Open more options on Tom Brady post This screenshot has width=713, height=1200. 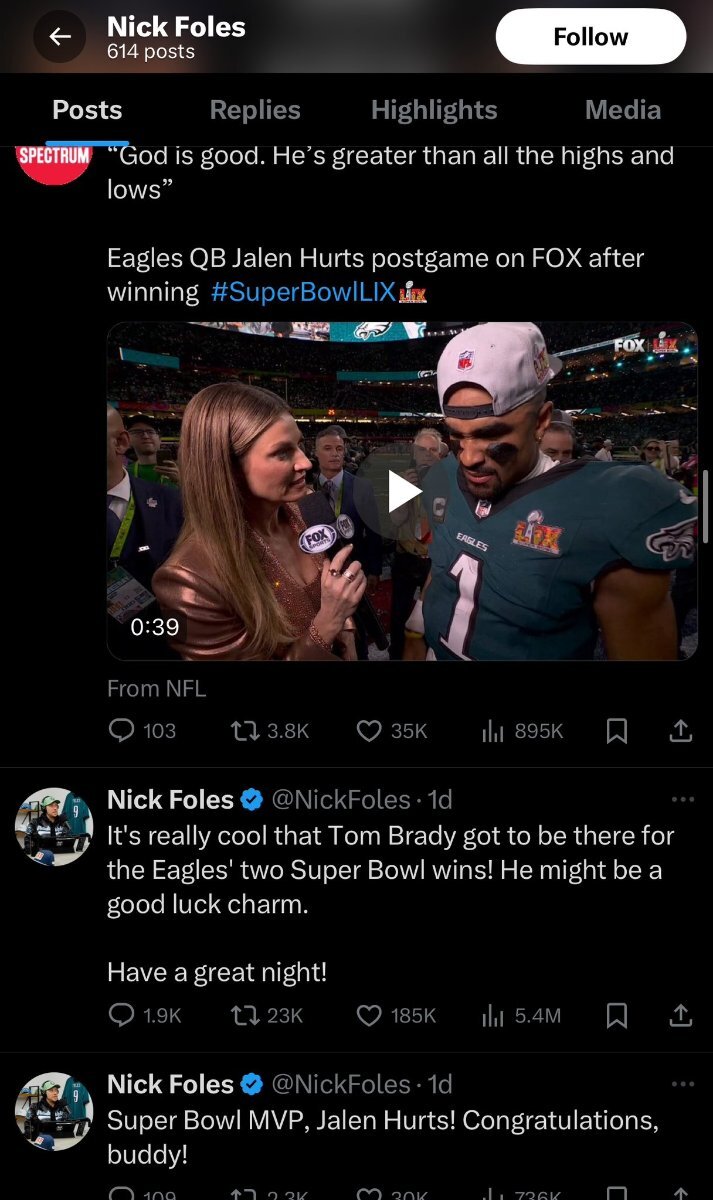point(682,799)
